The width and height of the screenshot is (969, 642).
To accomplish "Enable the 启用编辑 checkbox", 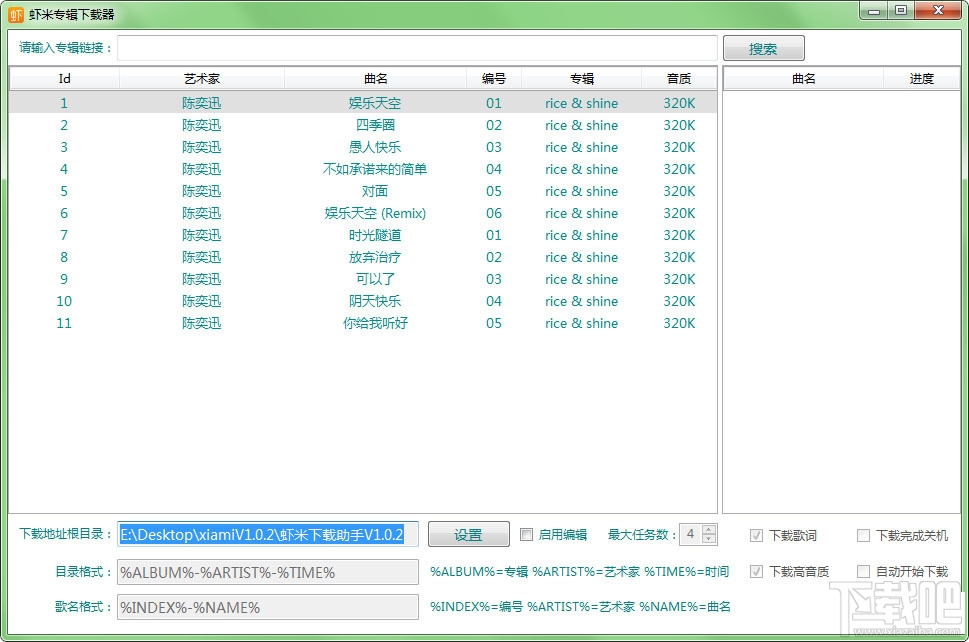I will click(527, 534).
